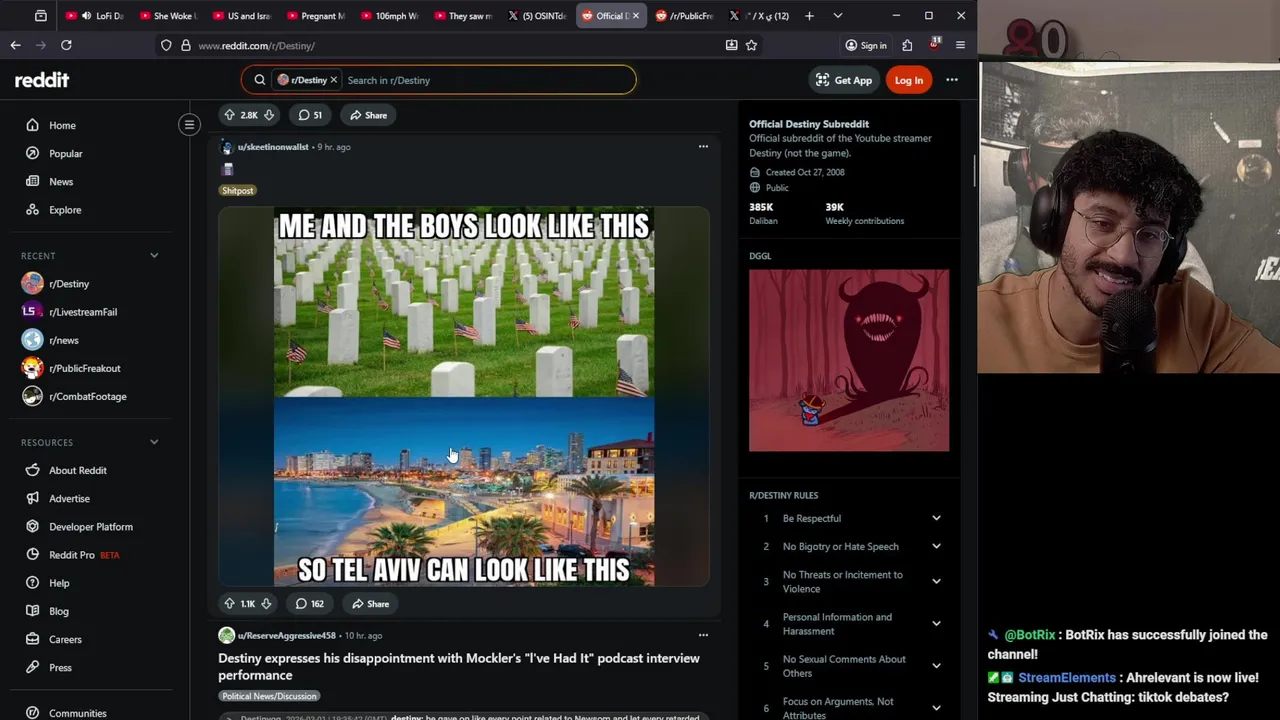Upvote the Tel Aviv meme post

(229, 604)
